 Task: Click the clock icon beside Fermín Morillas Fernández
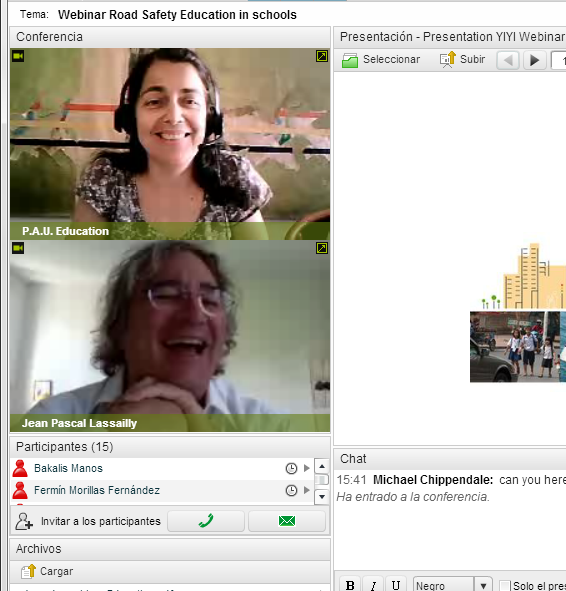point(291,490)
